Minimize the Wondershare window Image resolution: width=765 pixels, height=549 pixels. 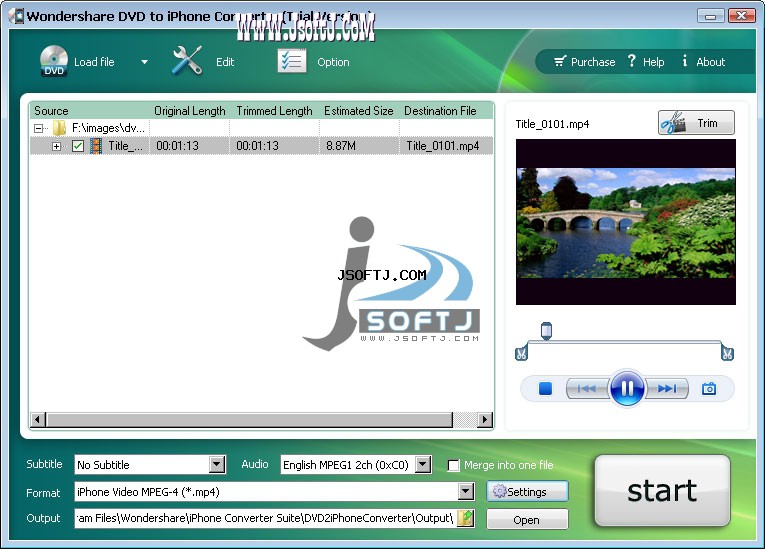[710, 16]
